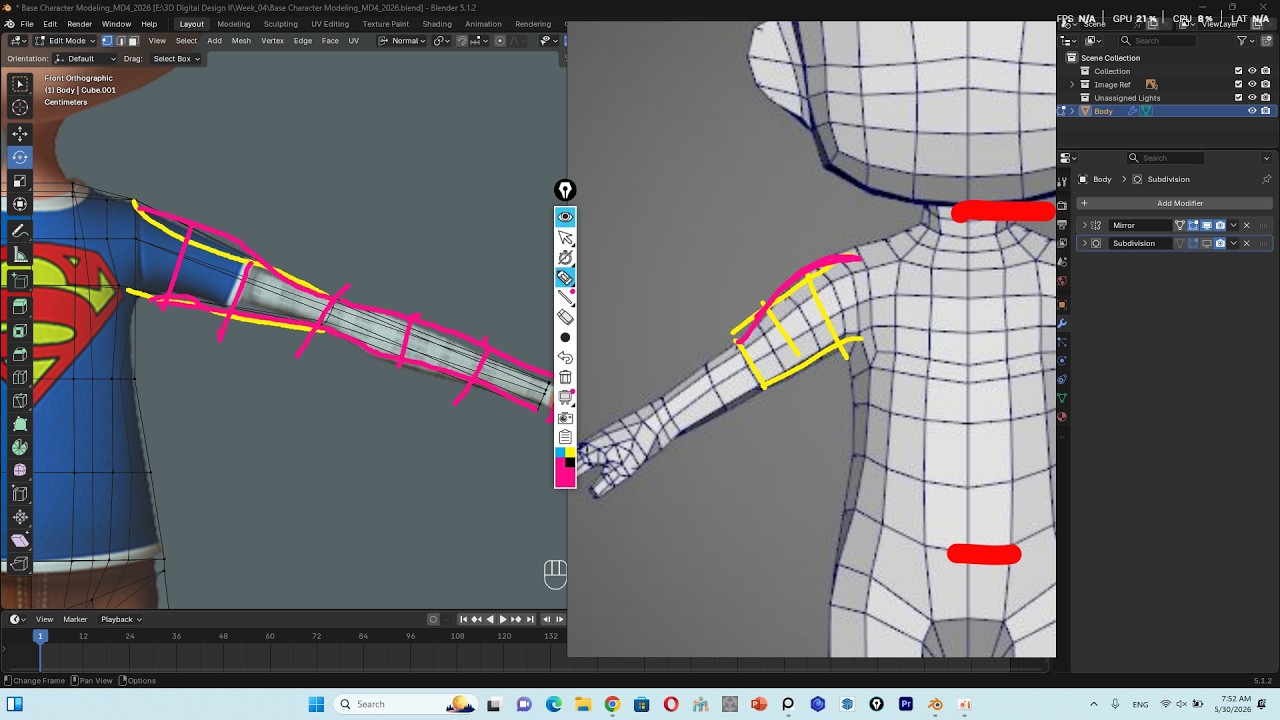
Task: Switch to face select mode
Action: (133, 41)
